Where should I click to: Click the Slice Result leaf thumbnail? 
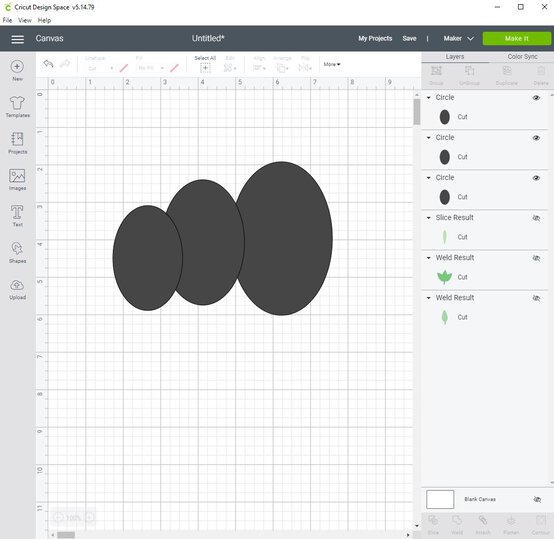(x=444, y=237)
